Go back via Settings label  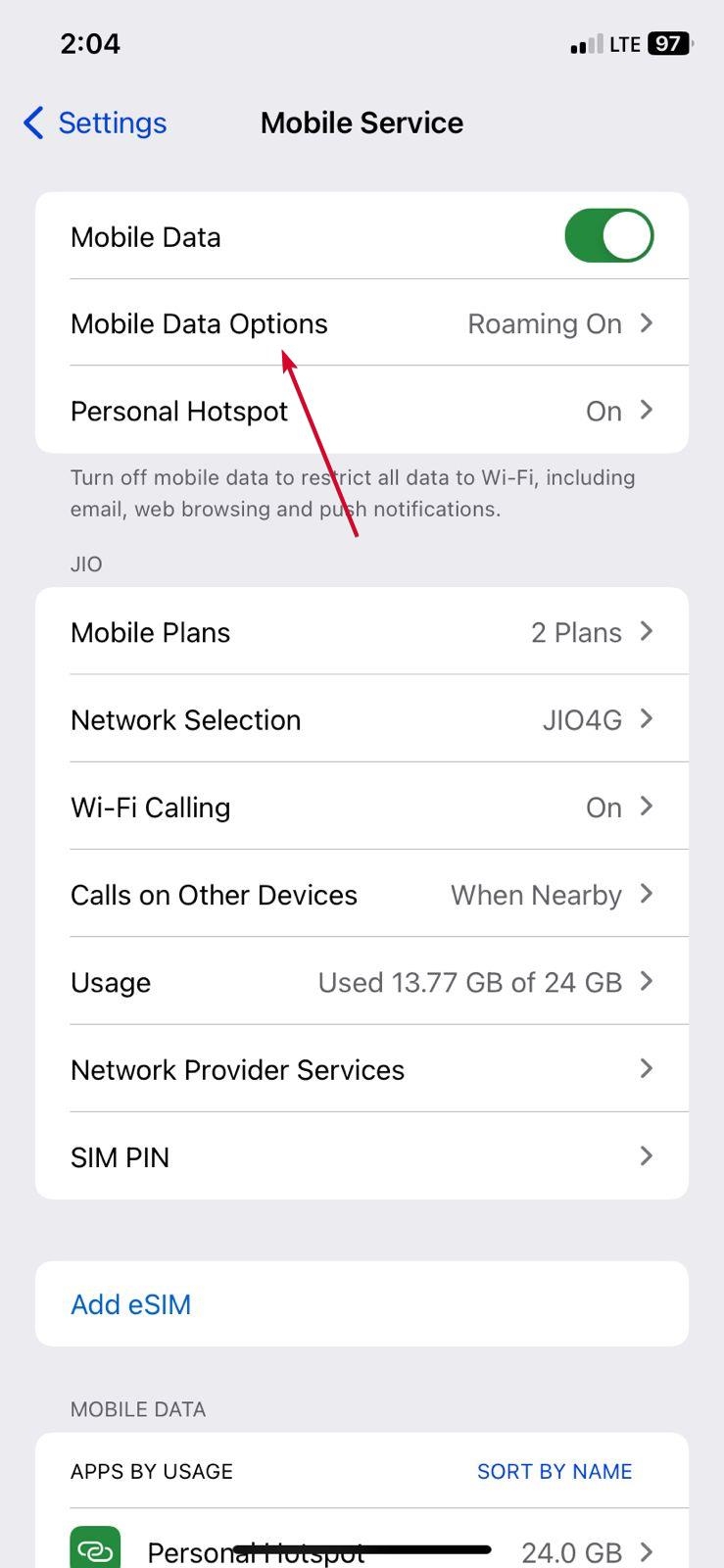tap(113, 123)
